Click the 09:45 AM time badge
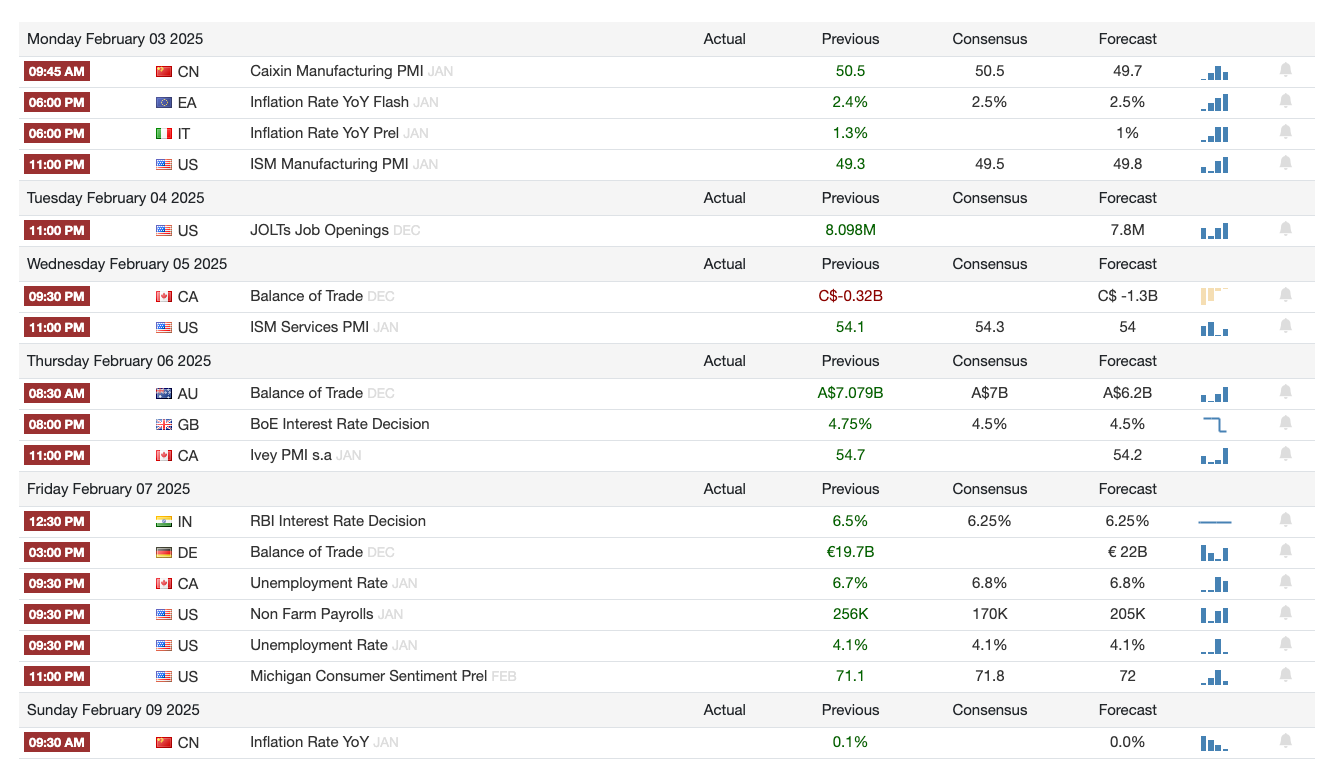1334x784 pixels. tap(56, 71)
